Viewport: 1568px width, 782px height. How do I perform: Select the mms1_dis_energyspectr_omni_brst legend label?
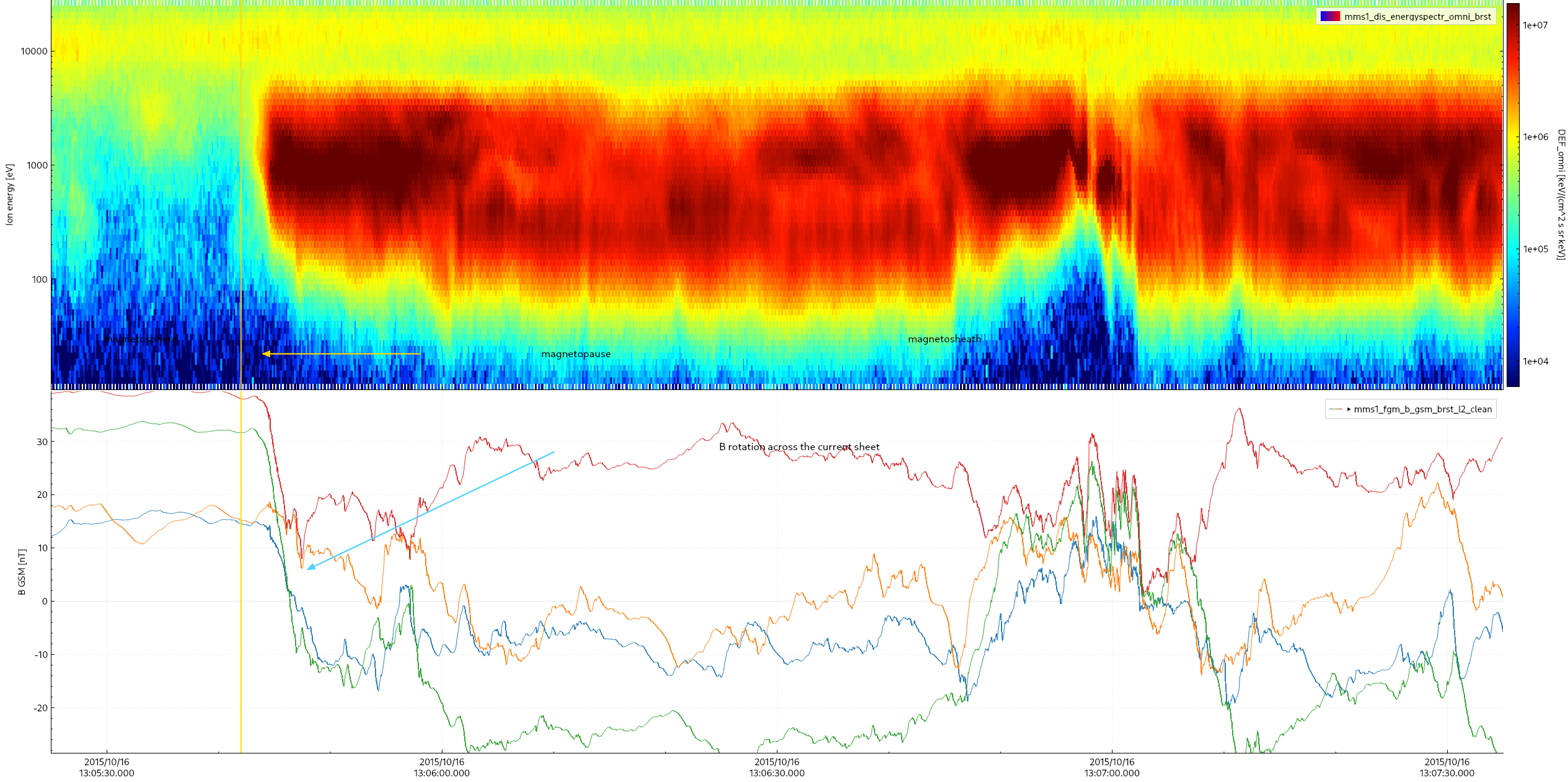(x=1417, y=17)
